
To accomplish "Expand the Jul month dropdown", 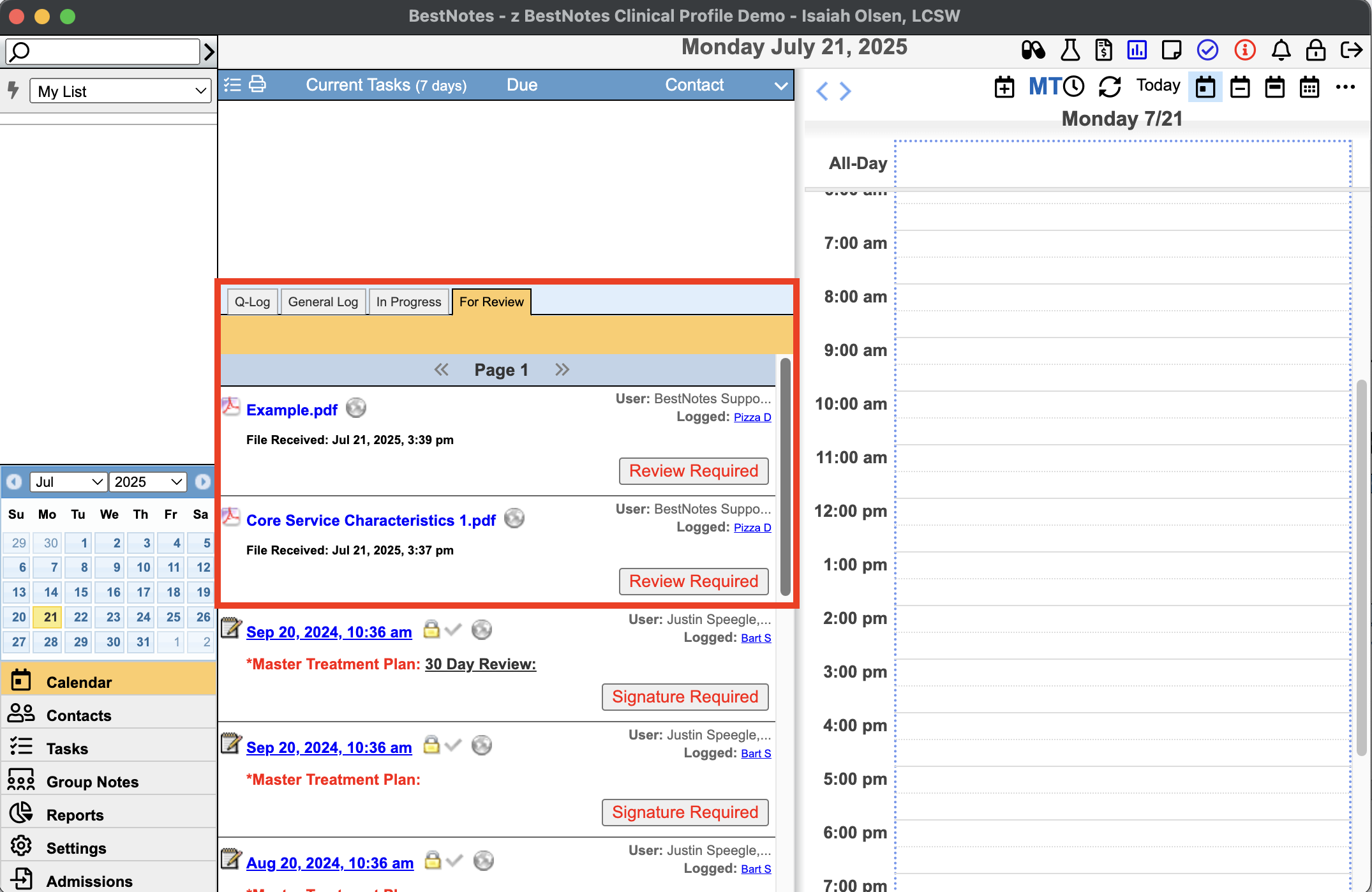I will pos(68,482).
